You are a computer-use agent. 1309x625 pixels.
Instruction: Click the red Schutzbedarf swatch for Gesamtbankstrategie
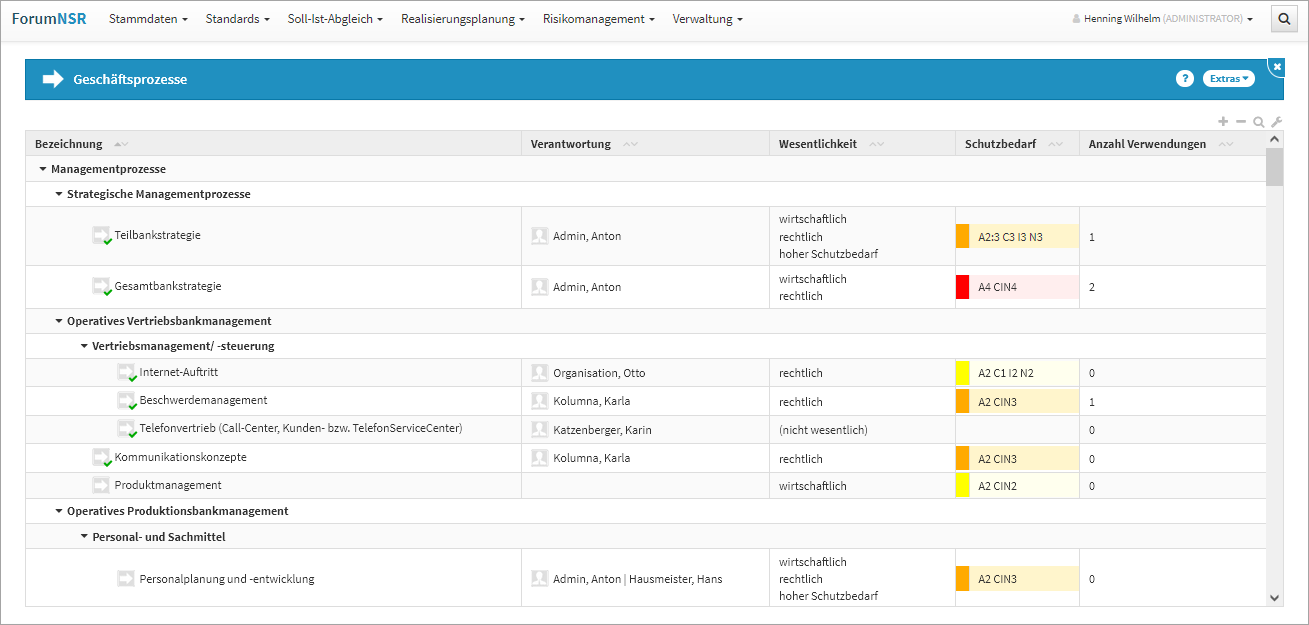pyautogui.click(x=963, y=287)
